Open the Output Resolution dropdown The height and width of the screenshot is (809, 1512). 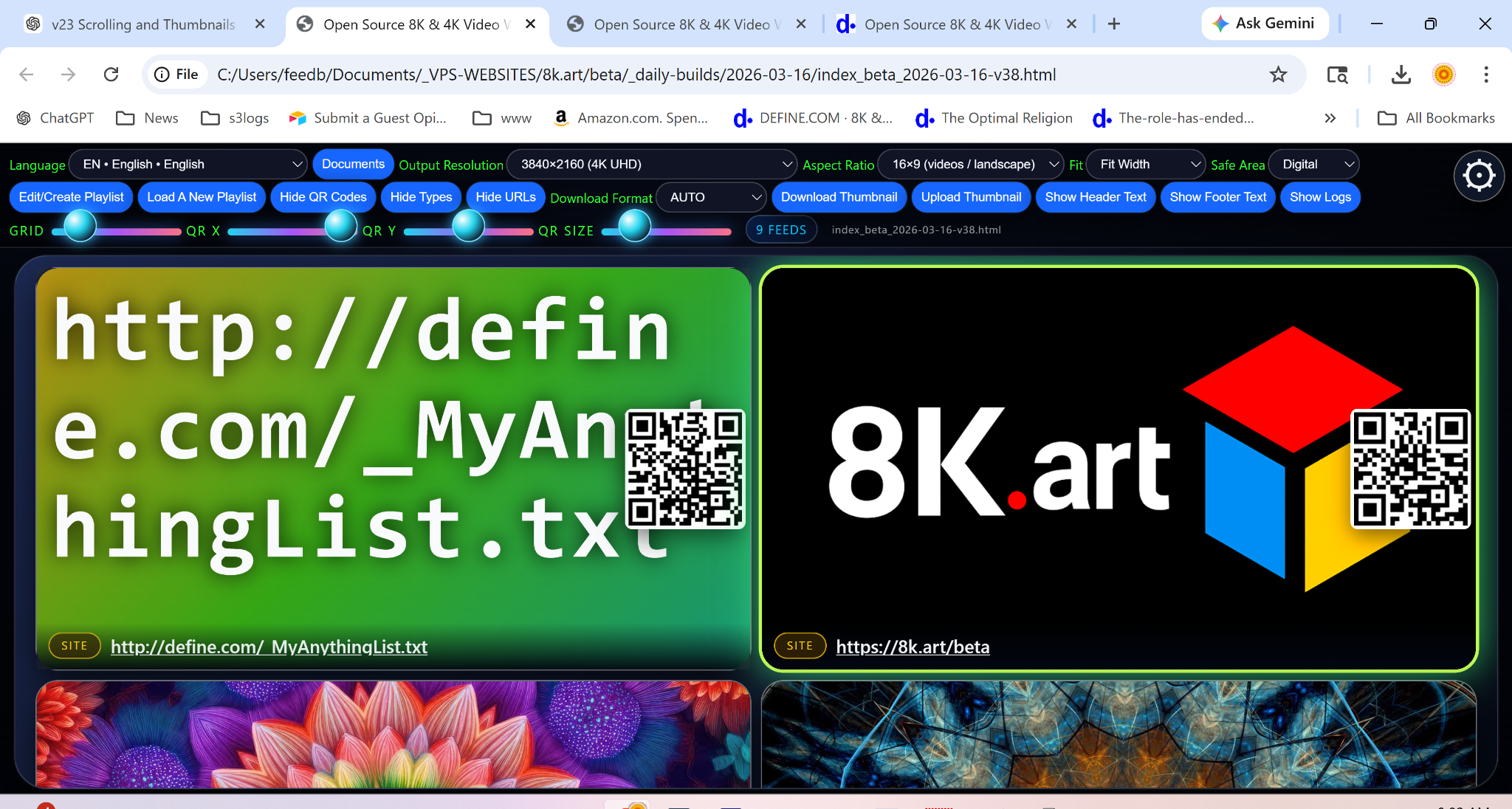pos(652,165)
